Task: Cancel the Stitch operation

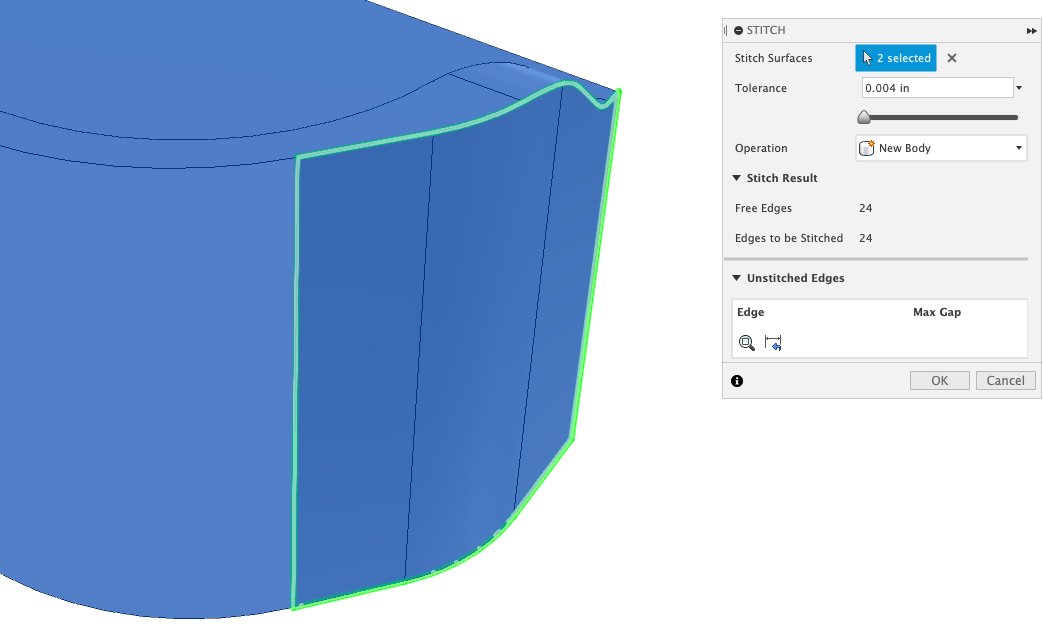Action: [1005, 380]
